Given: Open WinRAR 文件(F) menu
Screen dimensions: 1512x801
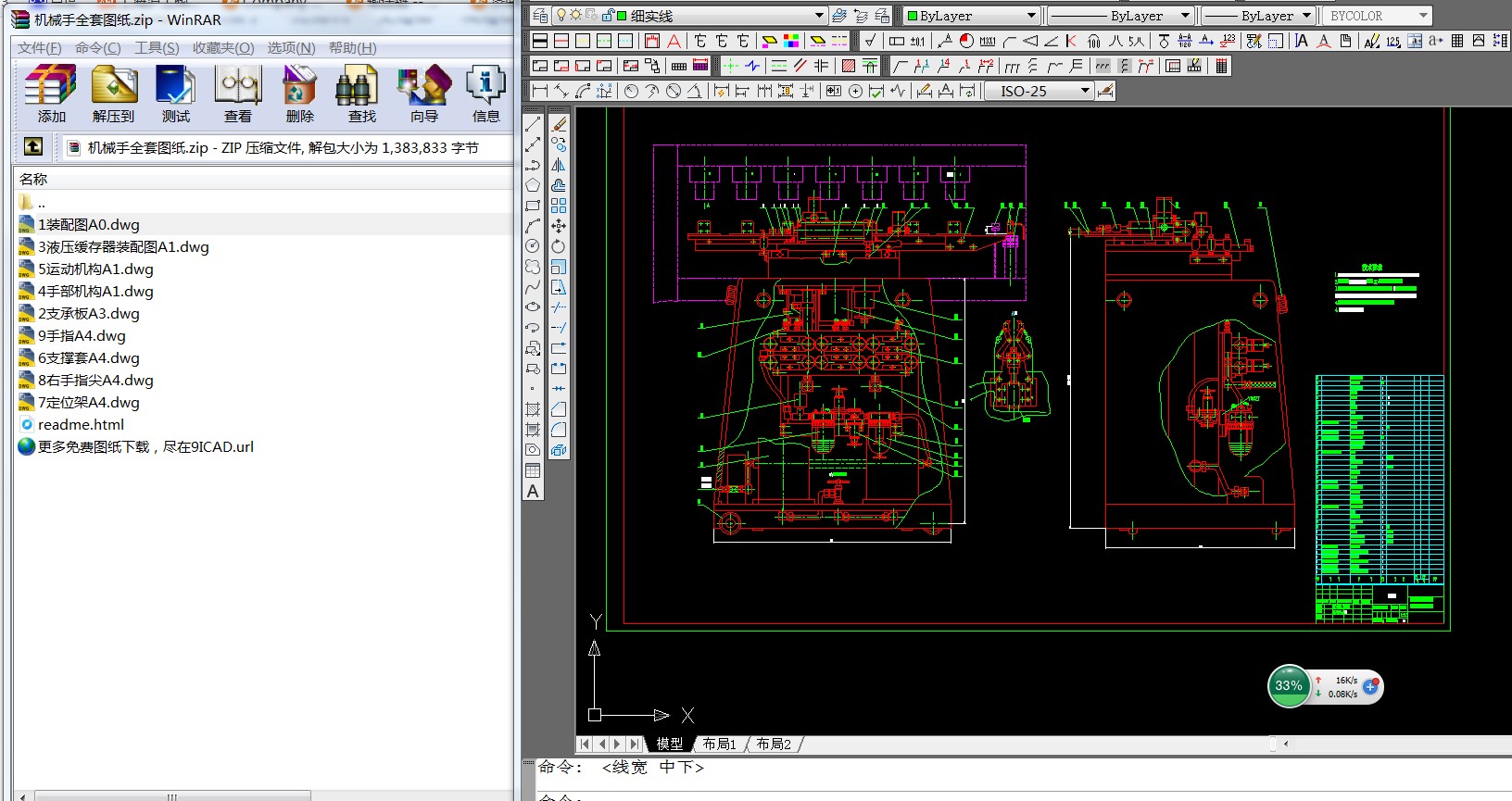Looking at the screenshot, I should pyautogui.click(x=40, y=48).
